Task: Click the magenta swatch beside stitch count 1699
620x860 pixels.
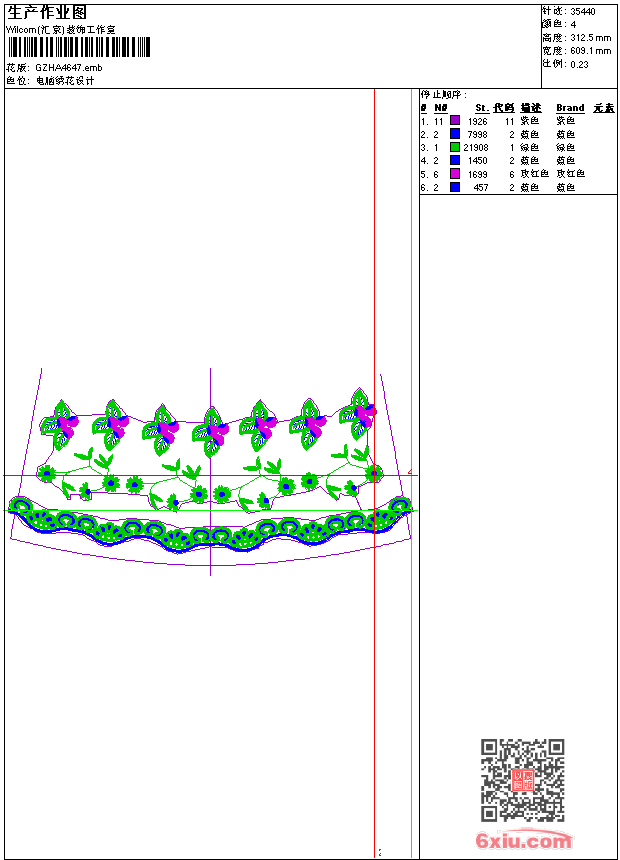Action: tap(455, 174)
